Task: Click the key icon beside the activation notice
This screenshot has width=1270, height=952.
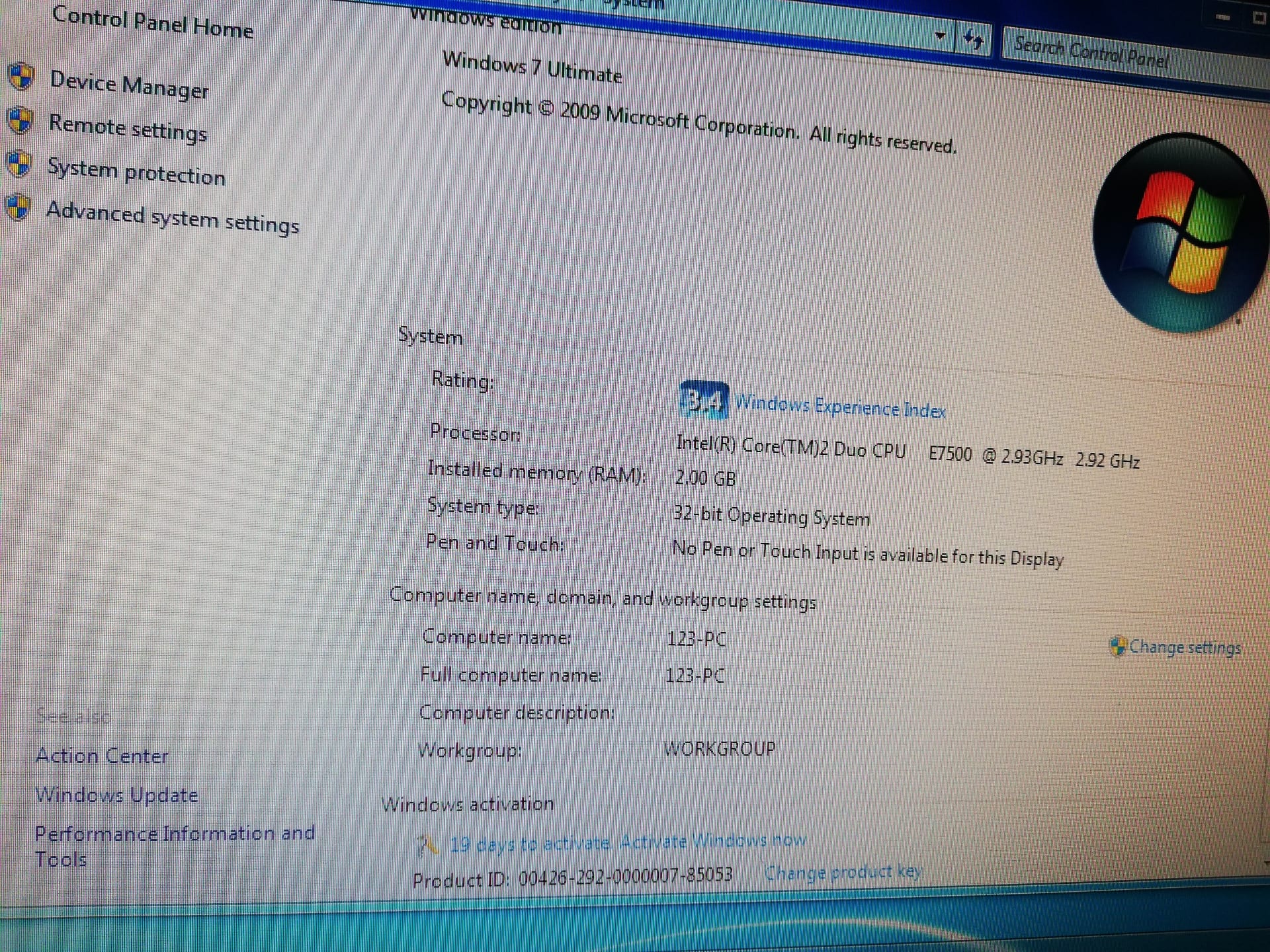Action: [x=427, y=844]
